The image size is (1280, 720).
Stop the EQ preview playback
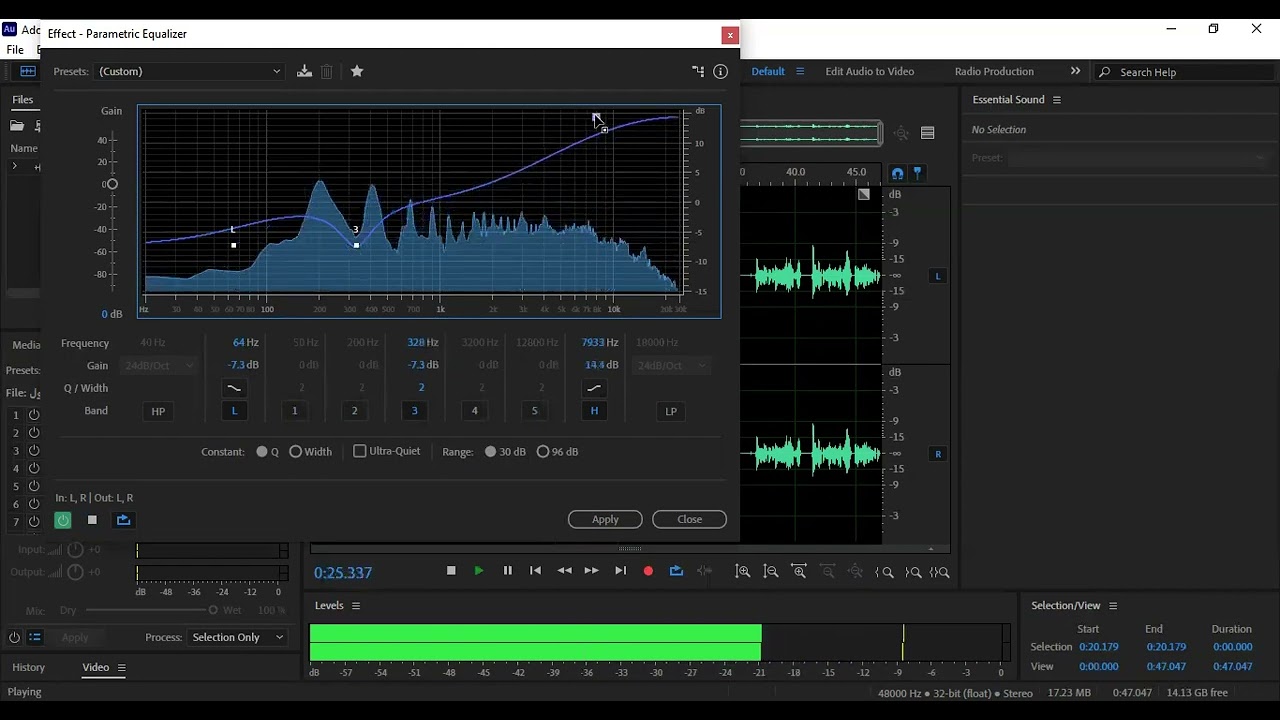click(x=92, y=520)
